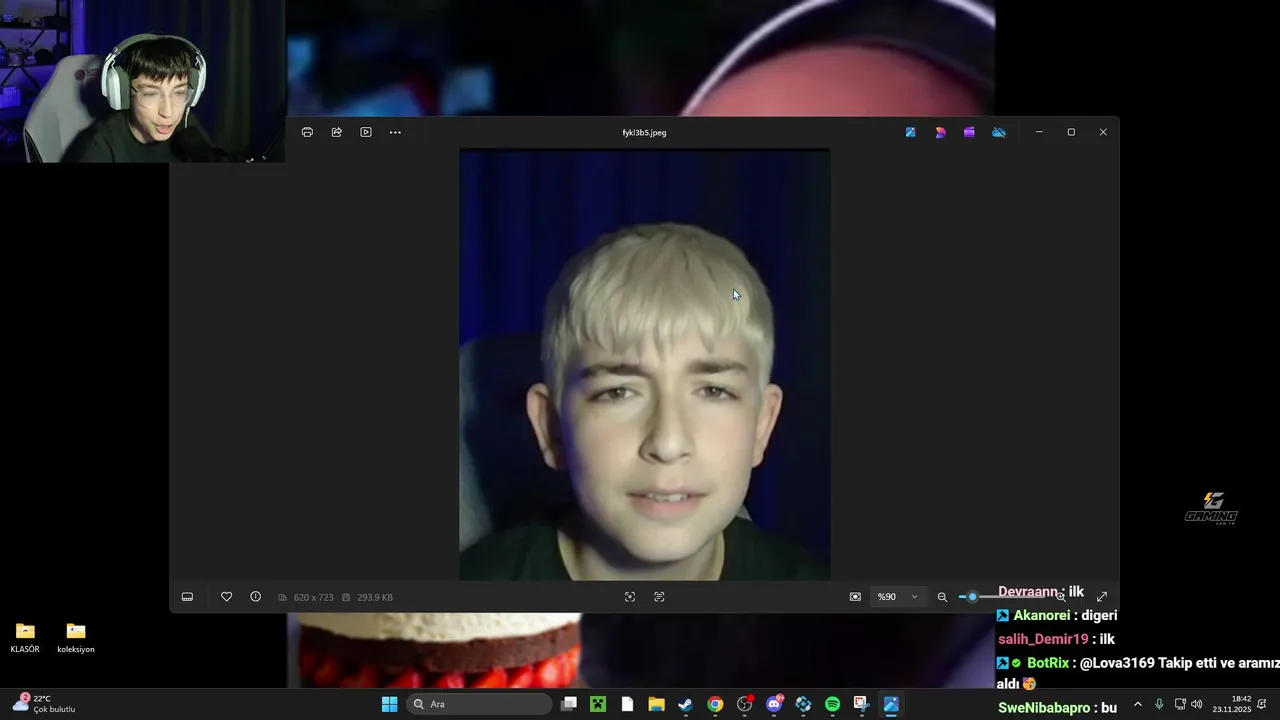Click the volume speaker tray icon
This screenshot has height=720, width=1280.
tap(1197, 704)
